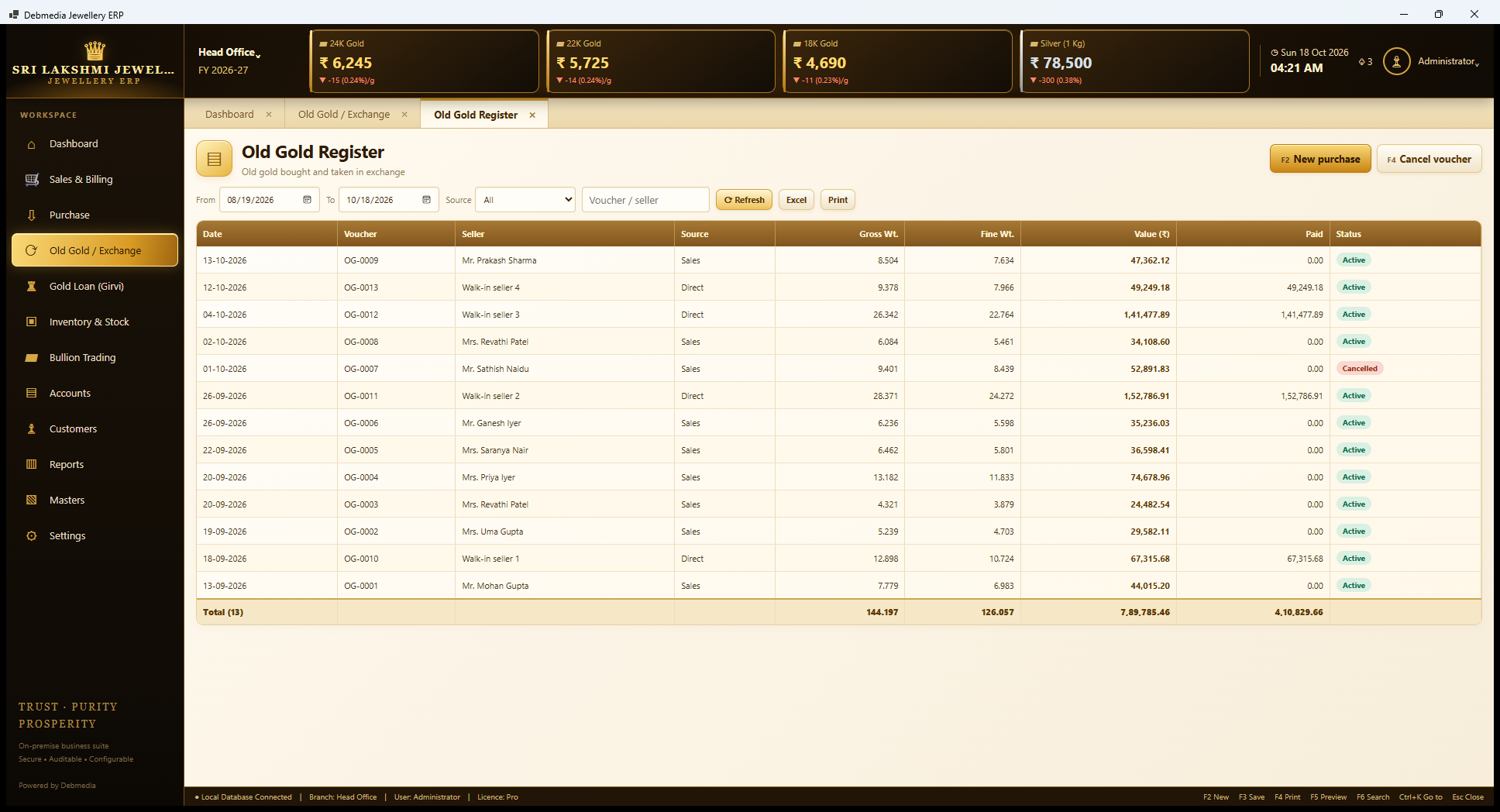Click the Reports columns icon
The width and height of the screenshot is (1500, 812).
click(32, 465)
